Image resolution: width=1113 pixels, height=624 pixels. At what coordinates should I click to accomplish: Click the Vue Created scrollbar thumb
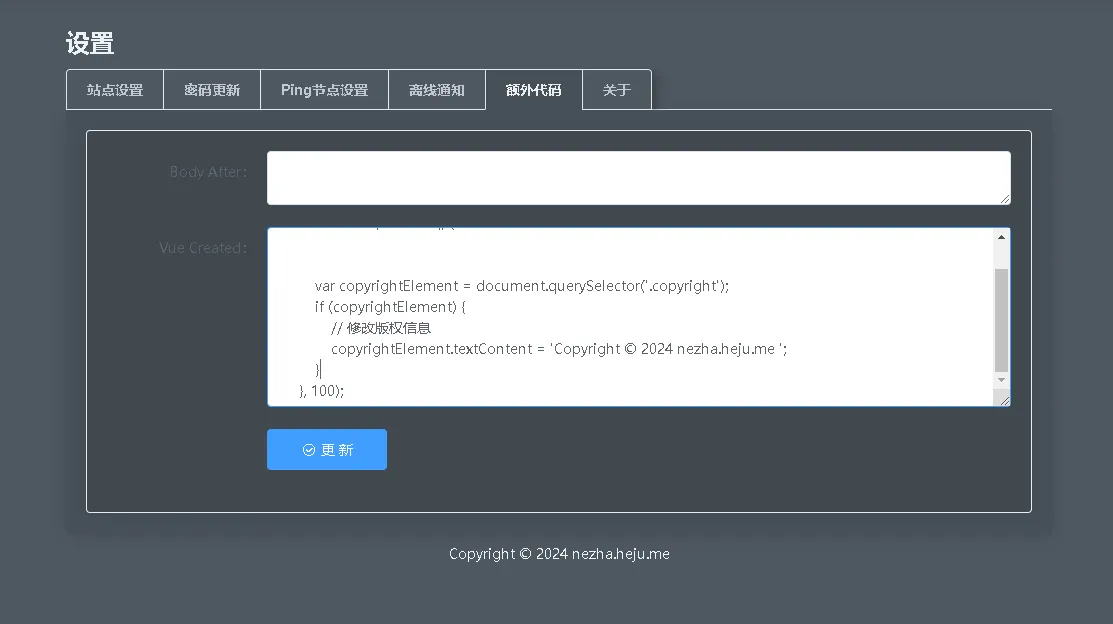(x=1001, y=319)
